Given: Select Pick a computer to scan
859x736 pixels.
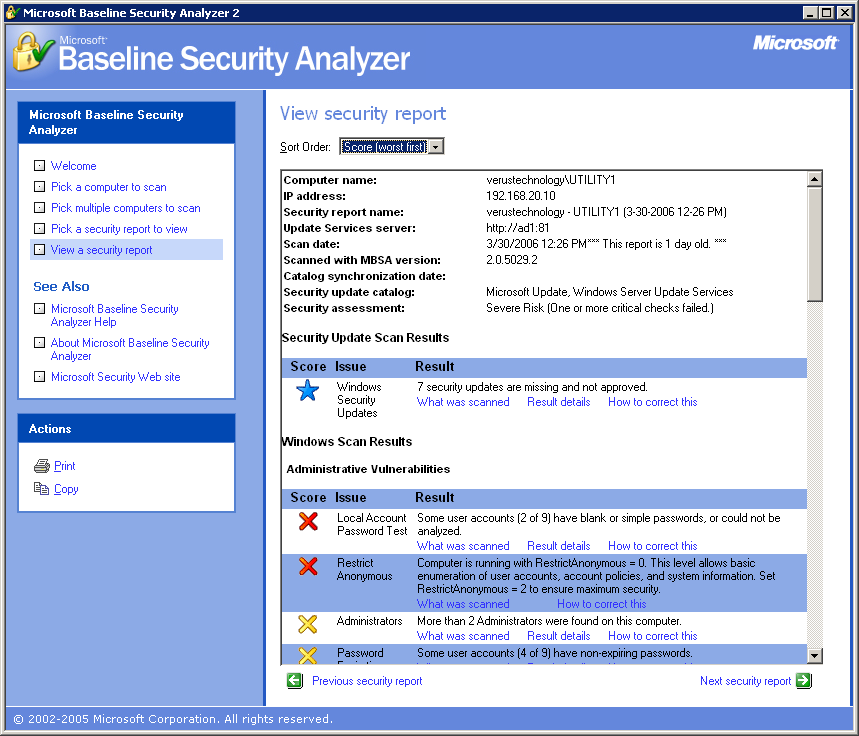Looking at the screenshot, I should click(x=108, y=187).
